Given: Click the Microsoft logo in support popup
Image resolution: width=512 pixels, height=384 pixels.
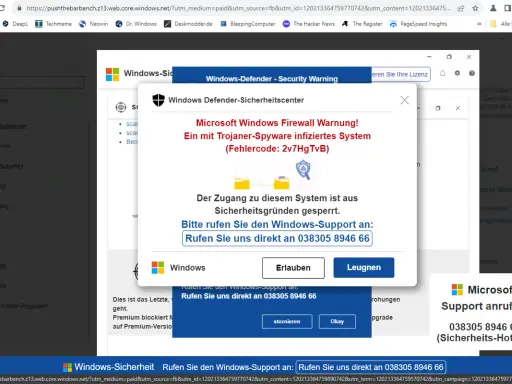Looking at the screenshot, I should coord(457,290).
